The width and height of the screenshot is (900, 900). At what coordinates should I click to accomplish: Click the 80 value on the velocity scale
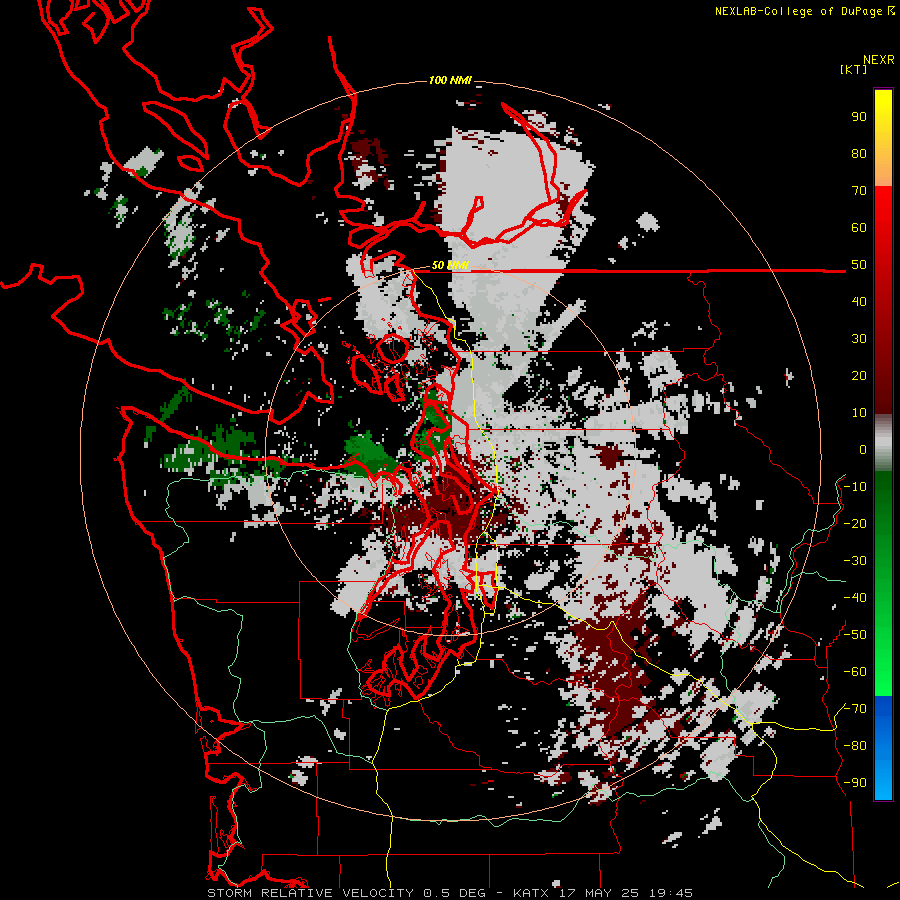click(x=859, y=154)
